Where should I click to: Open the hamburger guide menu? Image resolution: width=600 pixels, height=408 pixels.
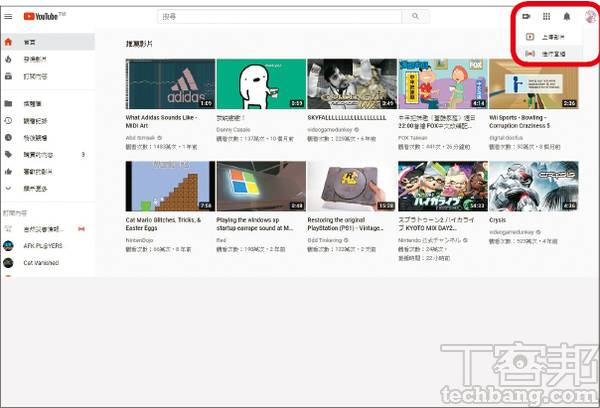8,17
